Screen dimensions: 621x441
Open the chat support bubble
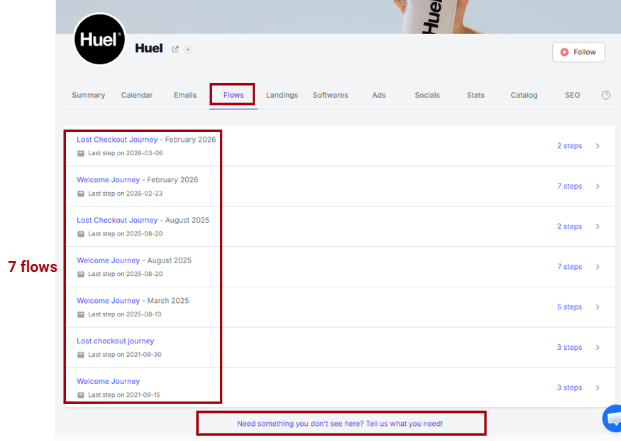pyautogui.click(x=612, y=418)
